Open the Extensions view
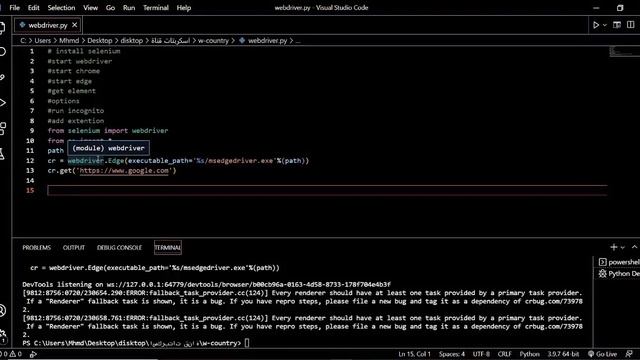Image resolution: width=640 pixels, height=360 pixels. [2, 128]
